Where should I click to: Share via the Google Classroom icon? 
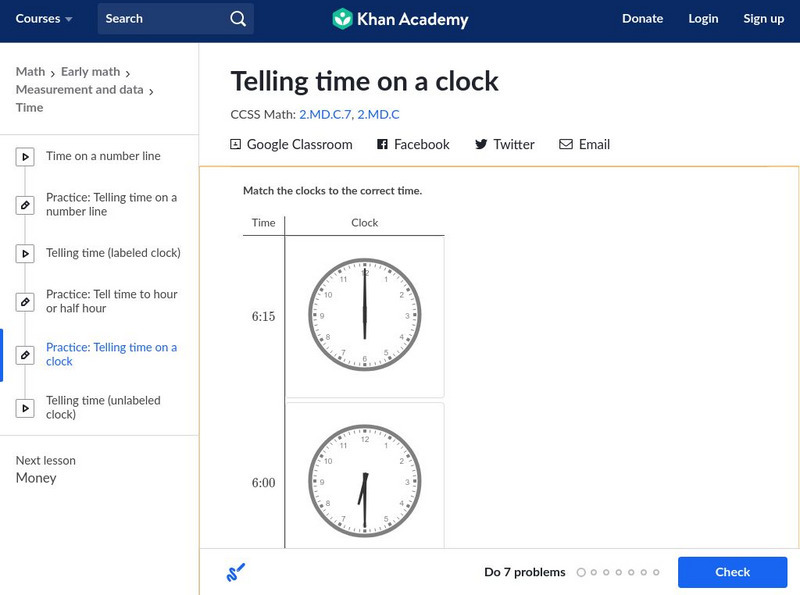236,144
